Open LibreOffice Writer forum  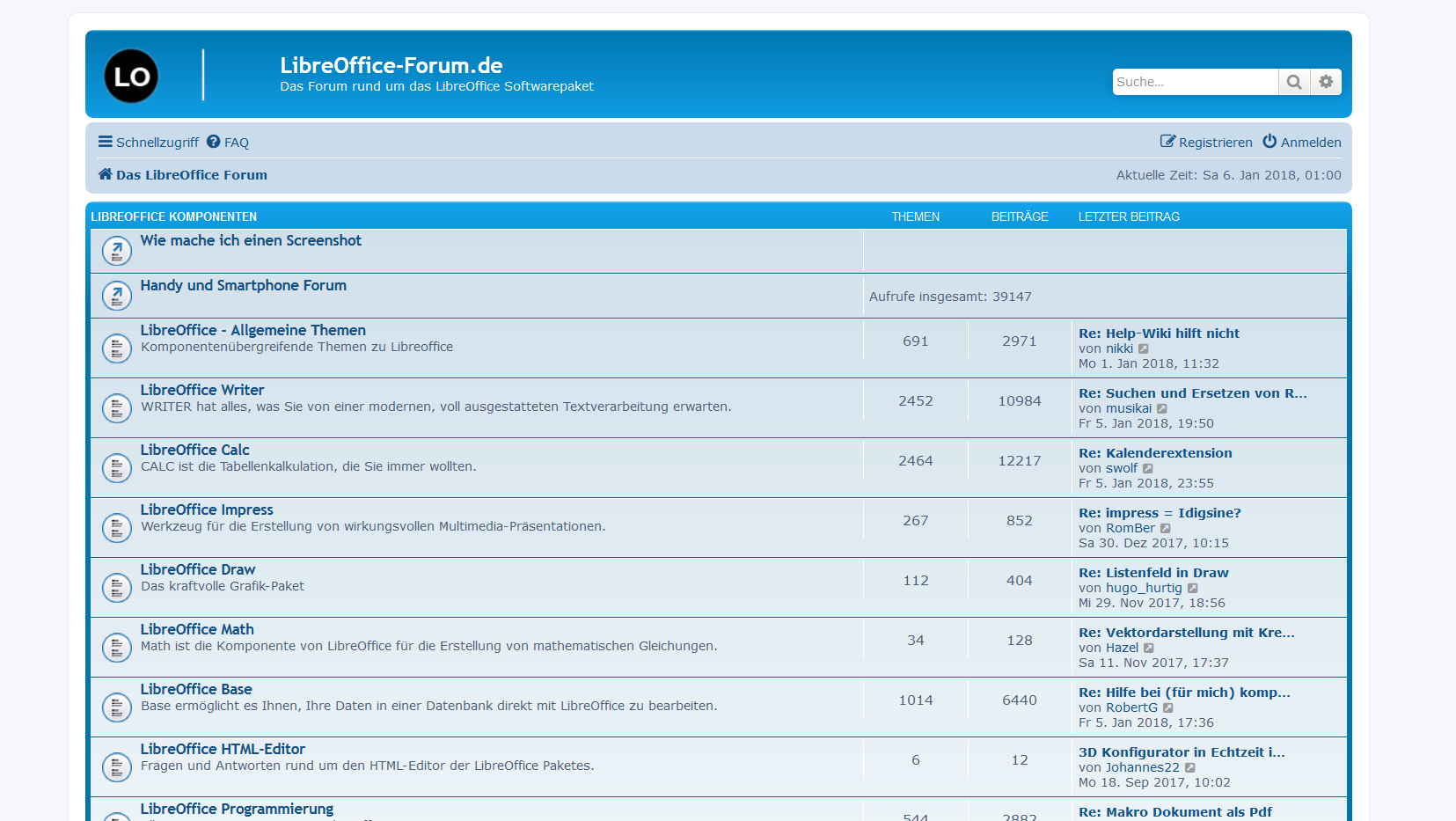click(202, 390)
